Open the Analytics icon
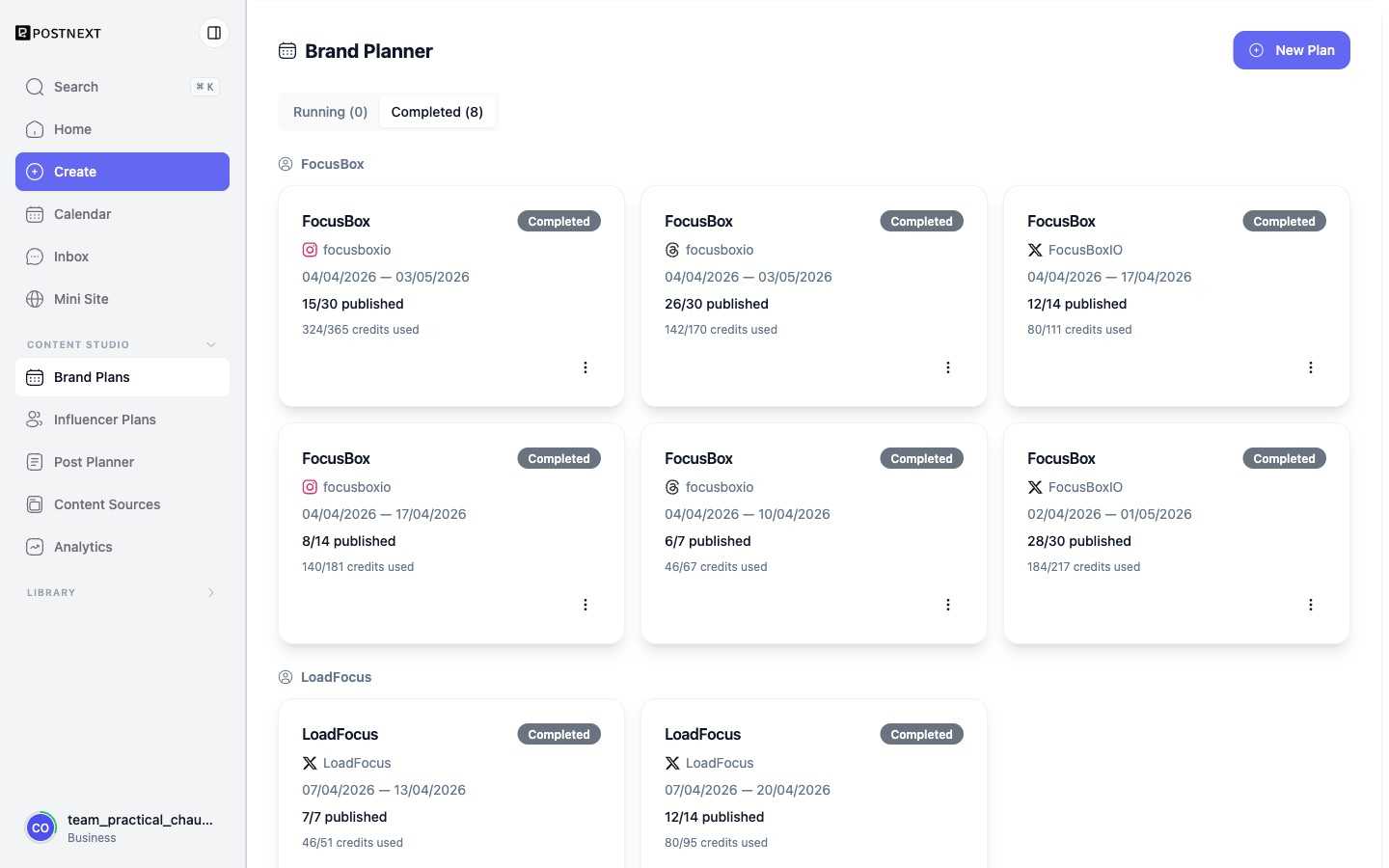This screenshot has width=1389, height=868. pos(35,547)
